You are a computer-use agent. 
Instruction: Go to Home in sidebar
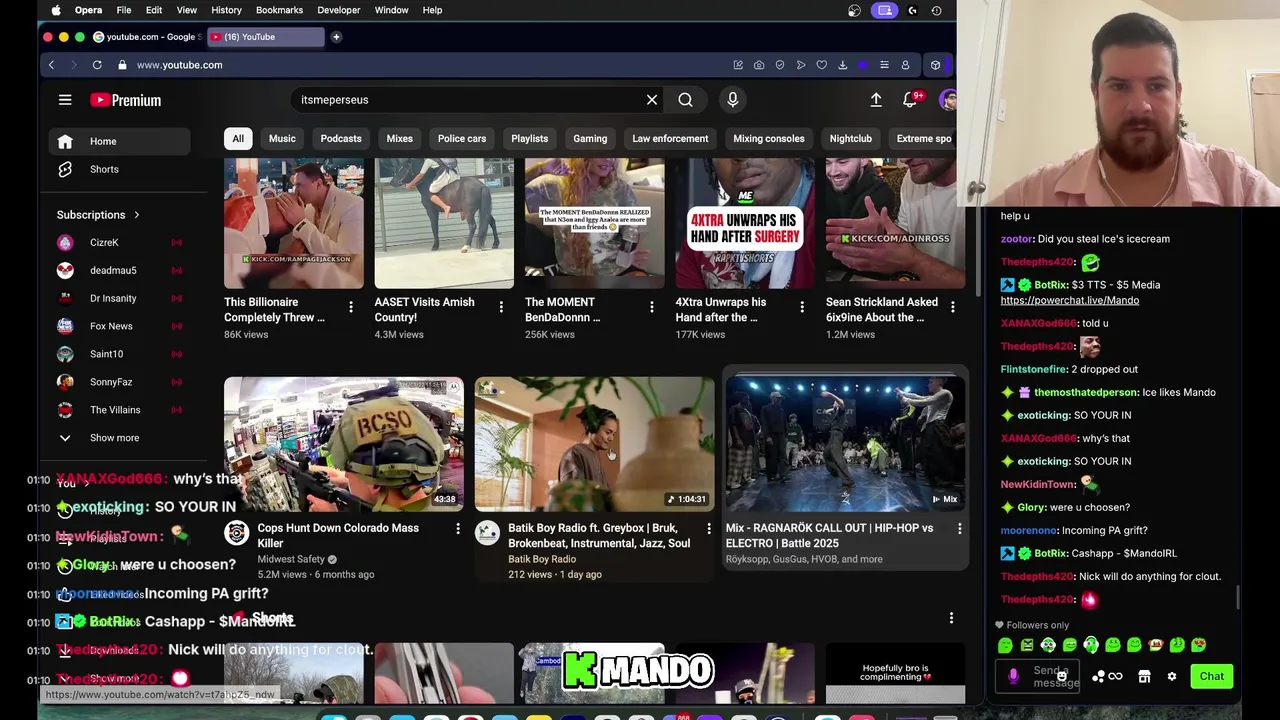click(x=120, y=142)
